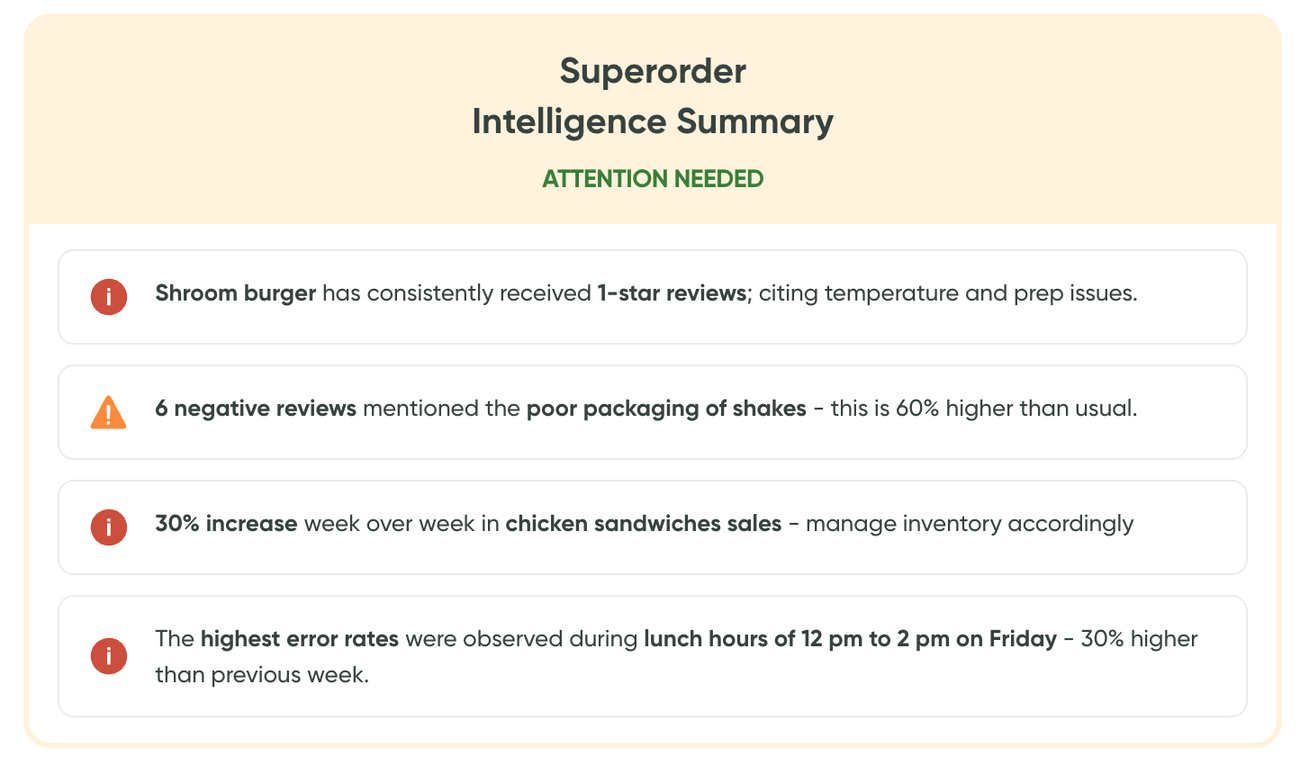Screen dimensions: 1300x765
Task: Click the info icon beside highest error rates alert
Action: pos(109,656)
